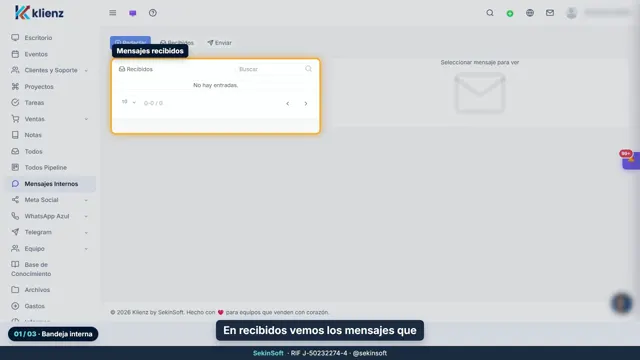Image resolution: width=640 pixels, height=360 pixels.
Task: Open the language globe icon
Action: [x=530, y=13]
